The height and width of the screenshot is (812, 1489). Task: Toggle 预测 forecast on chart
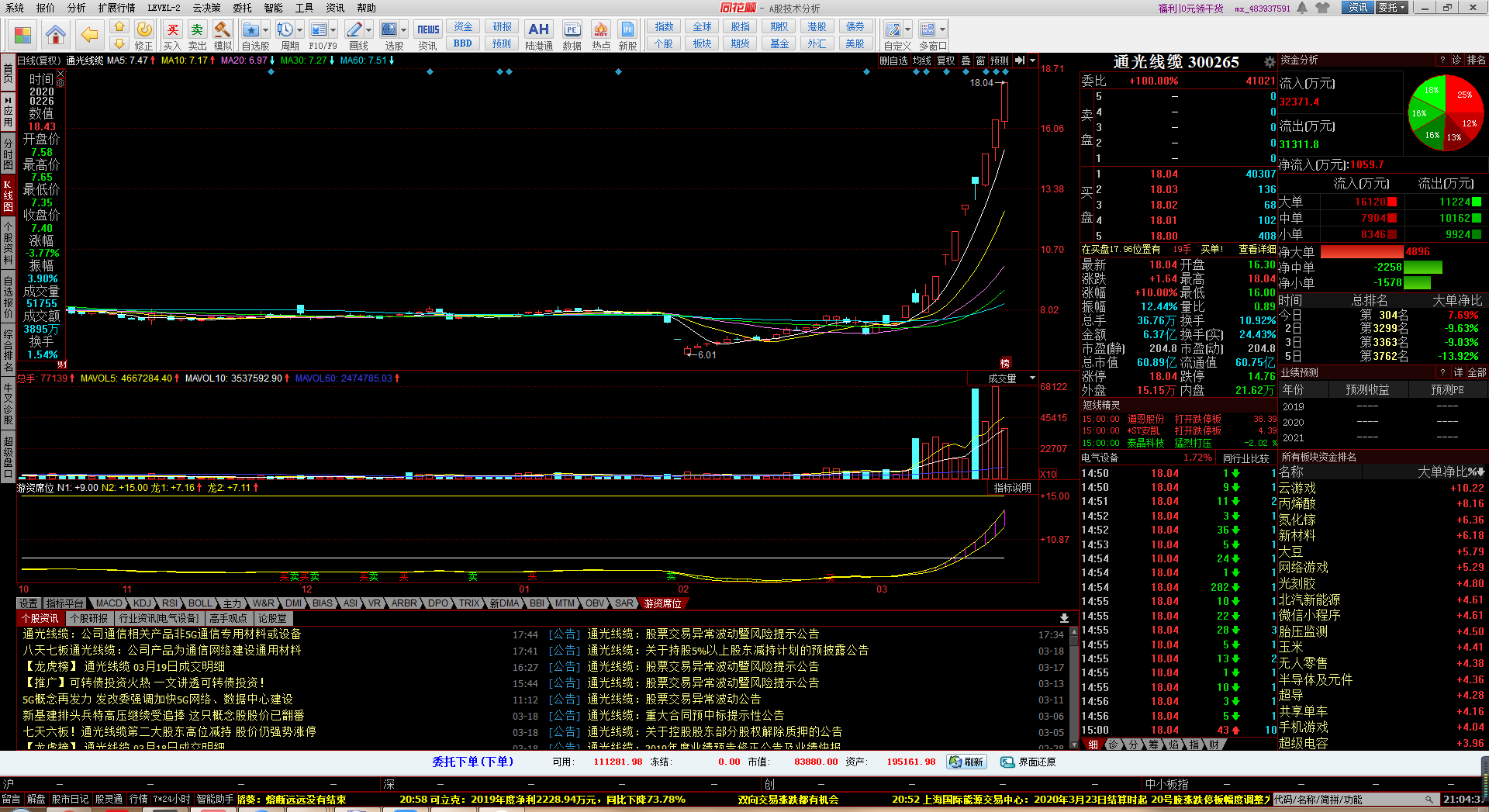click(x=1000, y=60)
